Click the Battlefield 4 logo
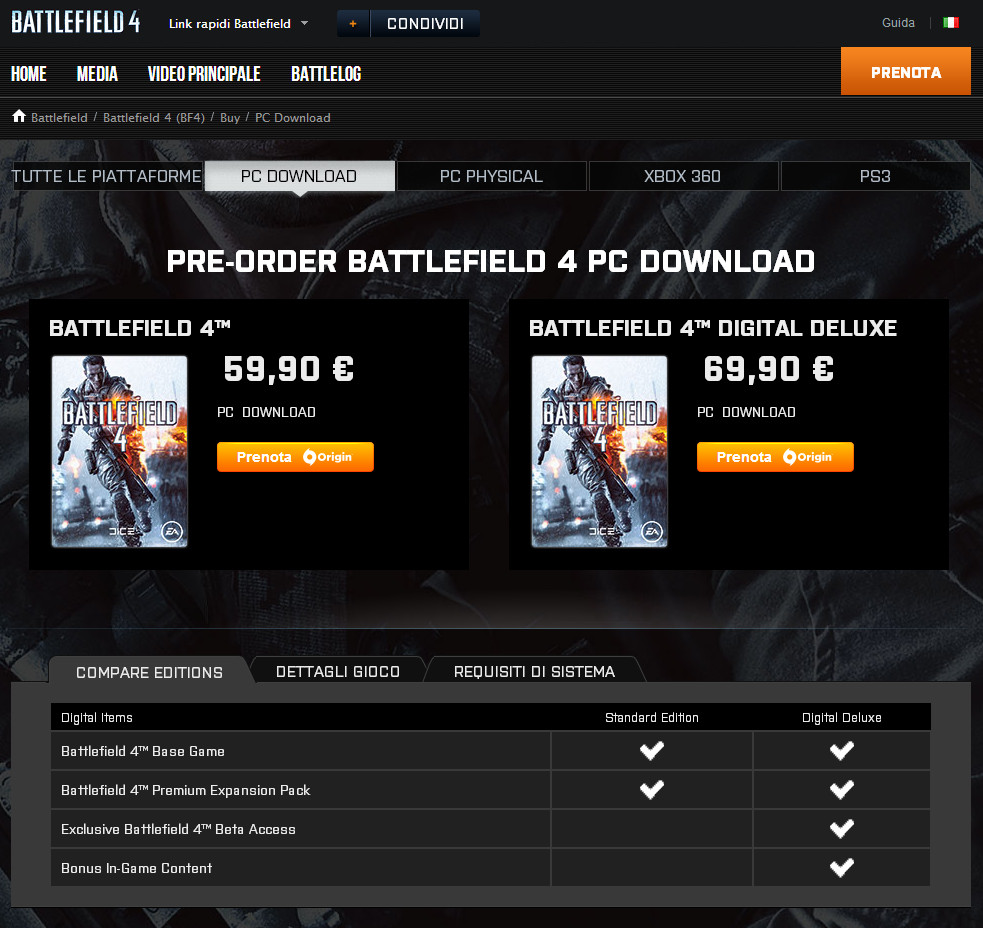 tap(75, 23)
